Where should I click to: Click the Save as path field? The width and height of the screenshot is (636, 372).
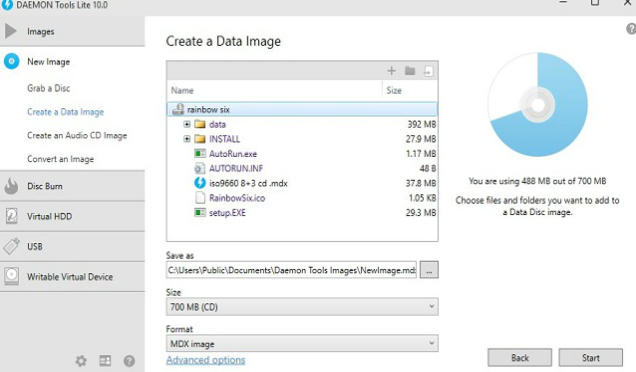pyautogui.click(x=291, y=270)
